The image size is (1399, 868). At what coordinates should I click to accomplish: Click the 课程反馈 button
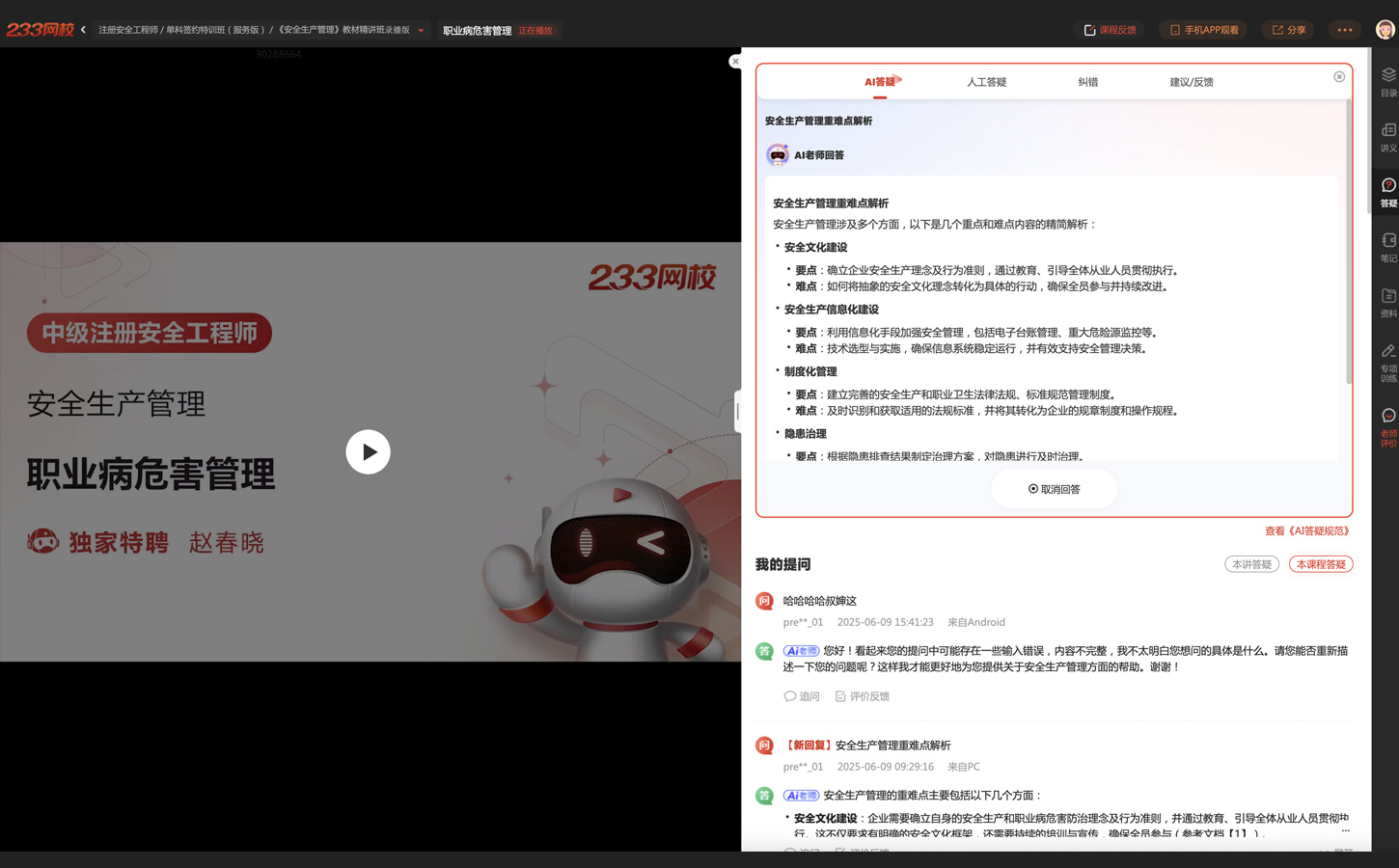[x=1110, y=30]
